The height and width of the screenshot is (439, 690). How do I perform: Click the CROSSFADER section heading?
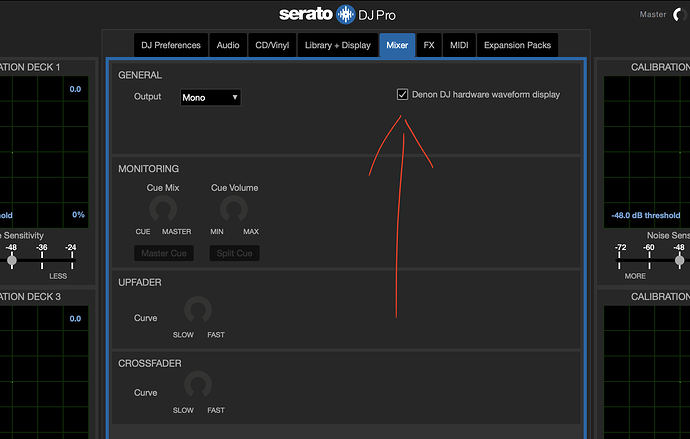(150, 363)
